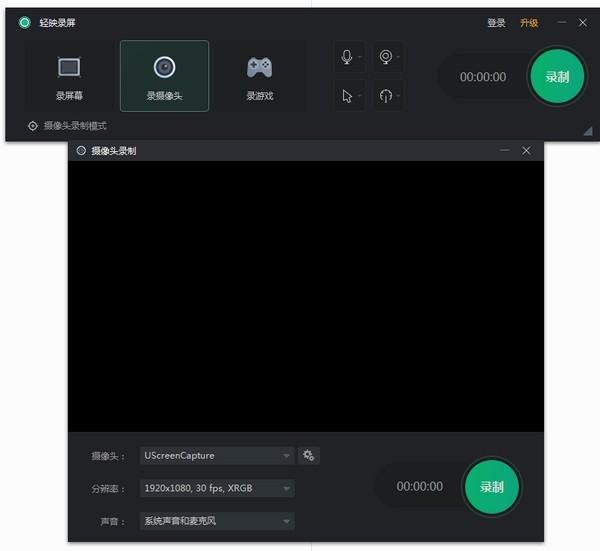Toggle the webcam overlay icon

(x=385, y=57)
